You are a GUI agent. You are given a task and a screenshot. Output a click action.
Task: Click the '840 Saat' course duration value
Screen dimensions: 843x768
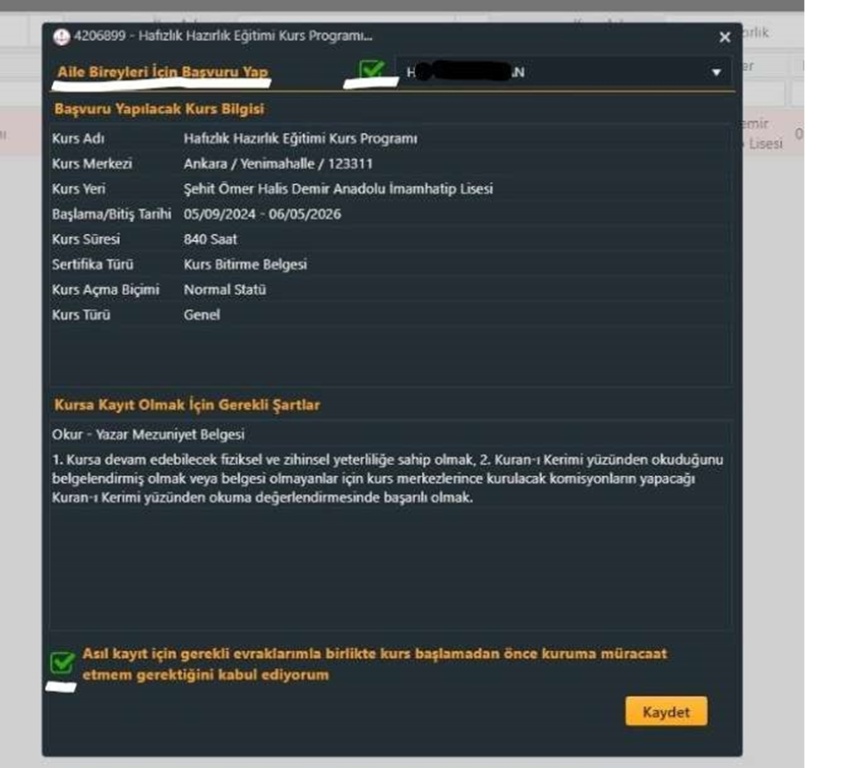click(208, 240)
